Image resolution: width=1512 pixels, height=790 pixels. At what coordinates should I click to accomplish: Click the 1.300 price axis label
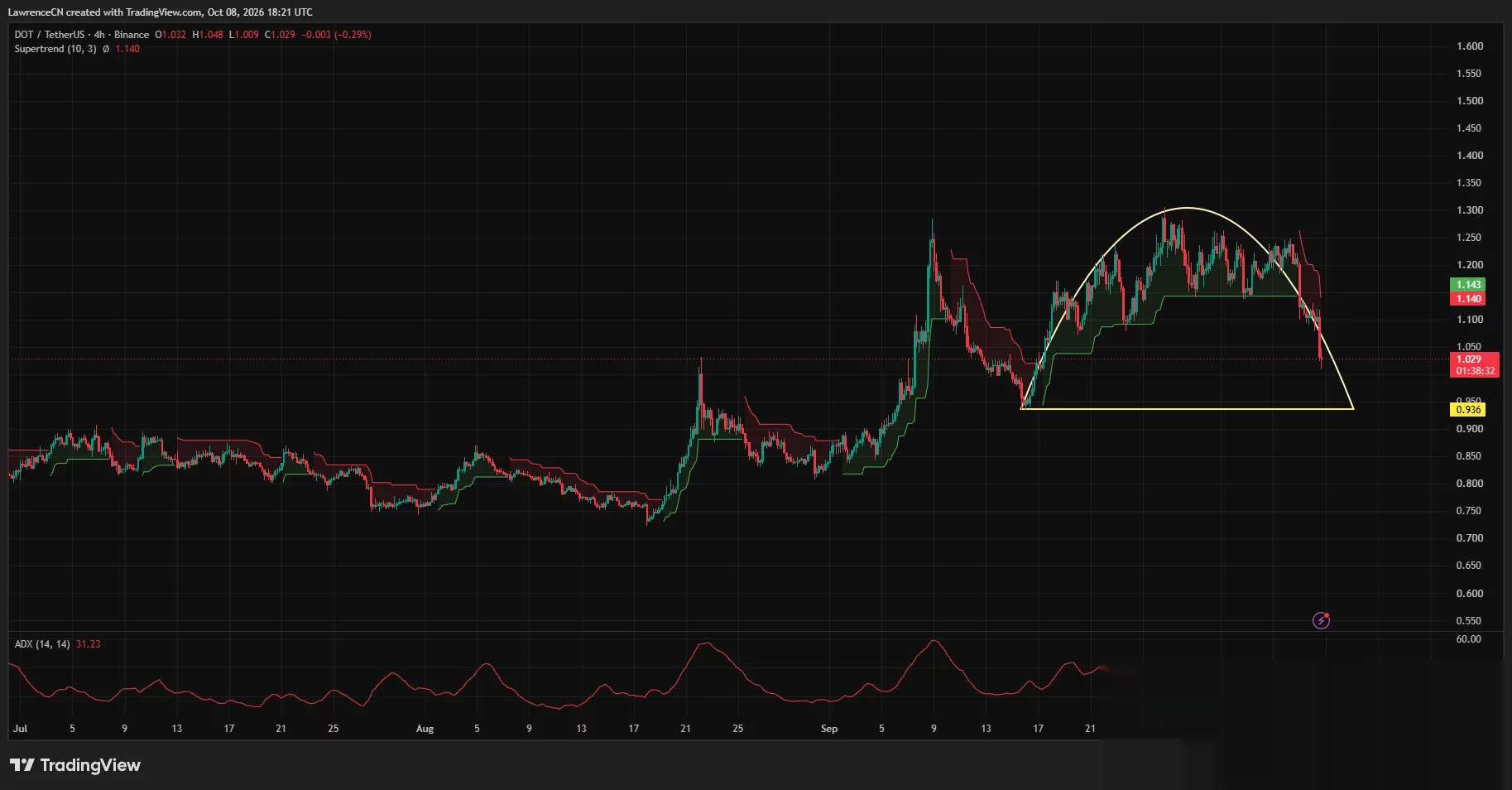pos(1470,210)
